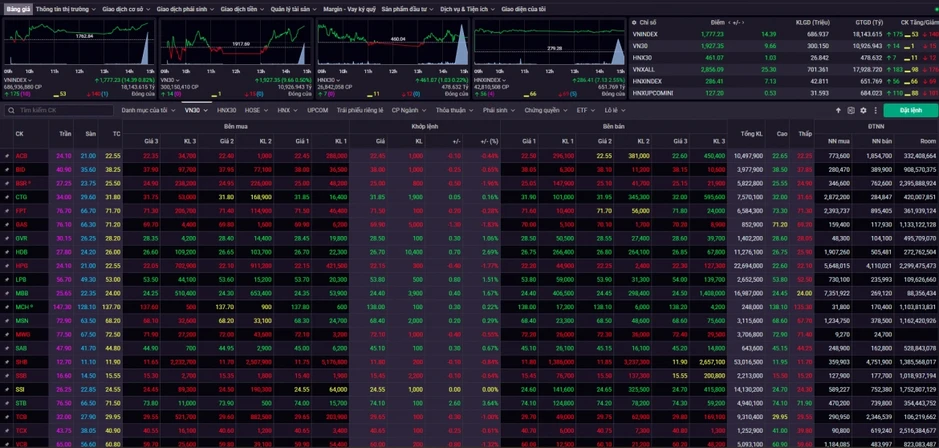
Task: Open Danh mục của tôi dropdown
Action: coord(149,111)
